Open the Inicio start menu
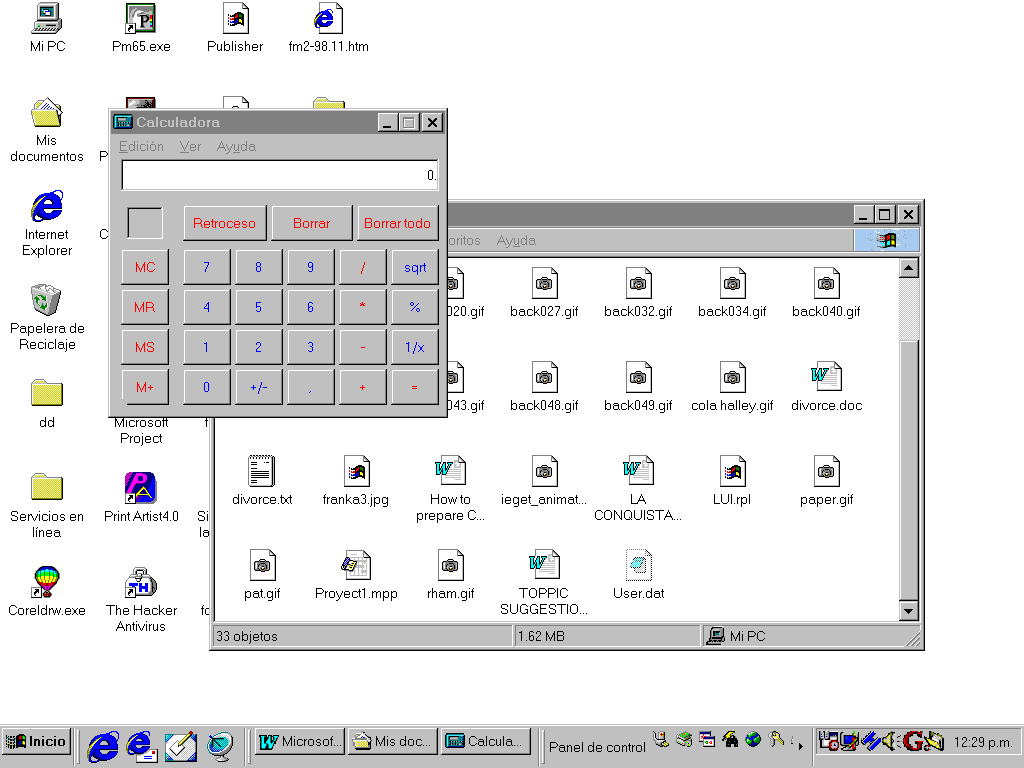 pos(36,741)
